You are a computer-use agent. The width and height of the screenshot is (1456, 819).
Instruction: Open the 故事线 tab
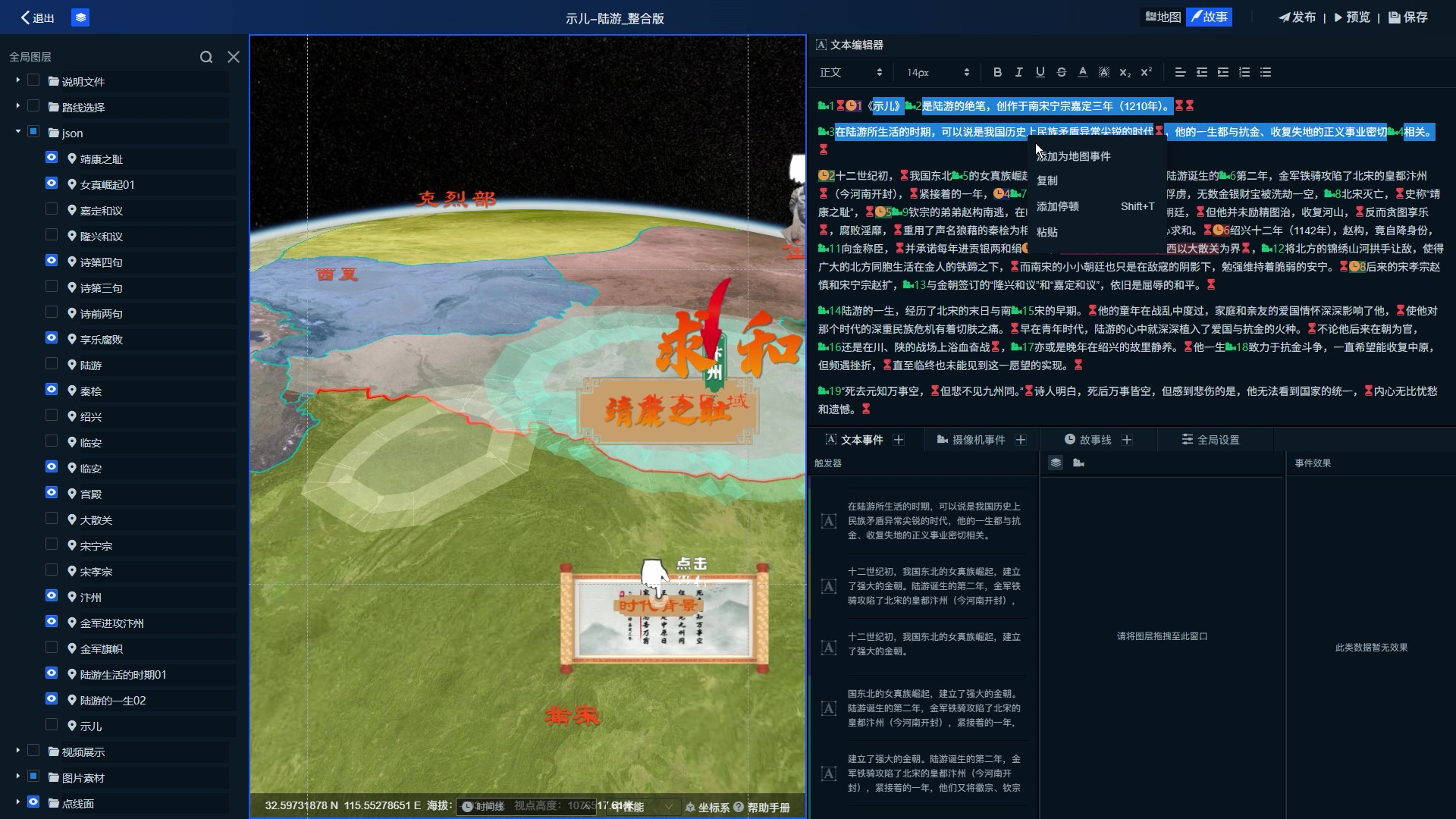(1087, 440)
